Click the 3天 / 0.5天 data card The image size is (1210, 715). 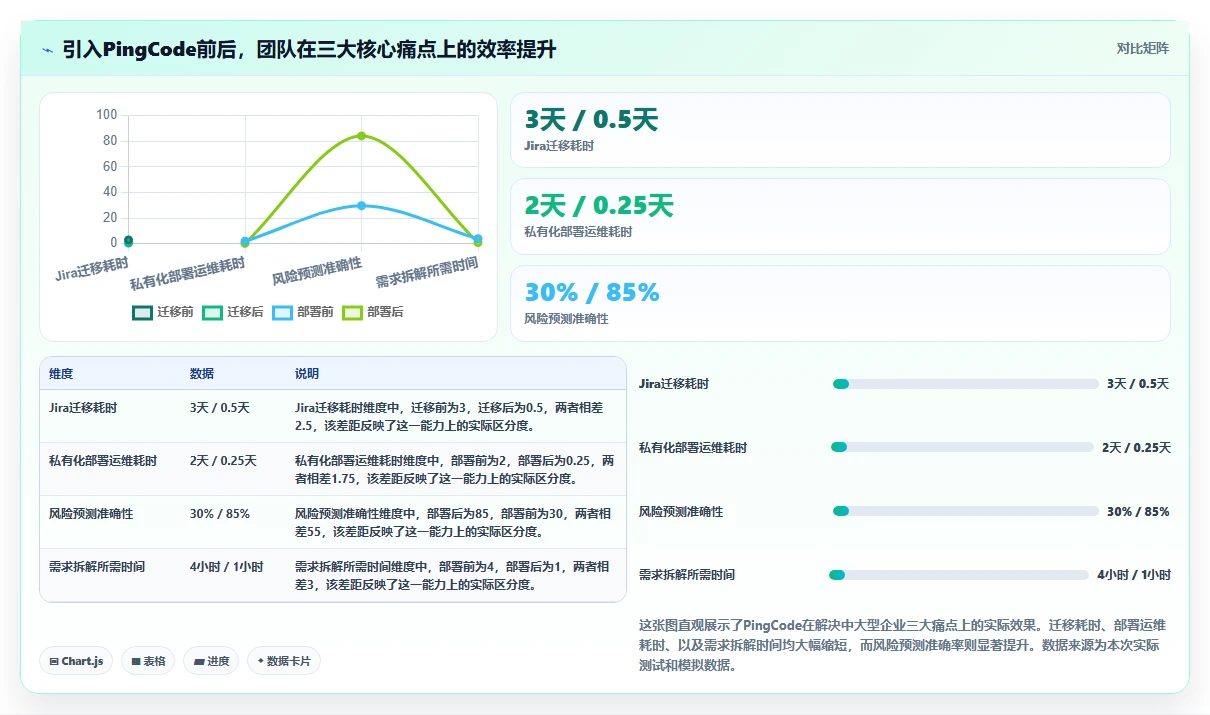[x=840, y=130]
